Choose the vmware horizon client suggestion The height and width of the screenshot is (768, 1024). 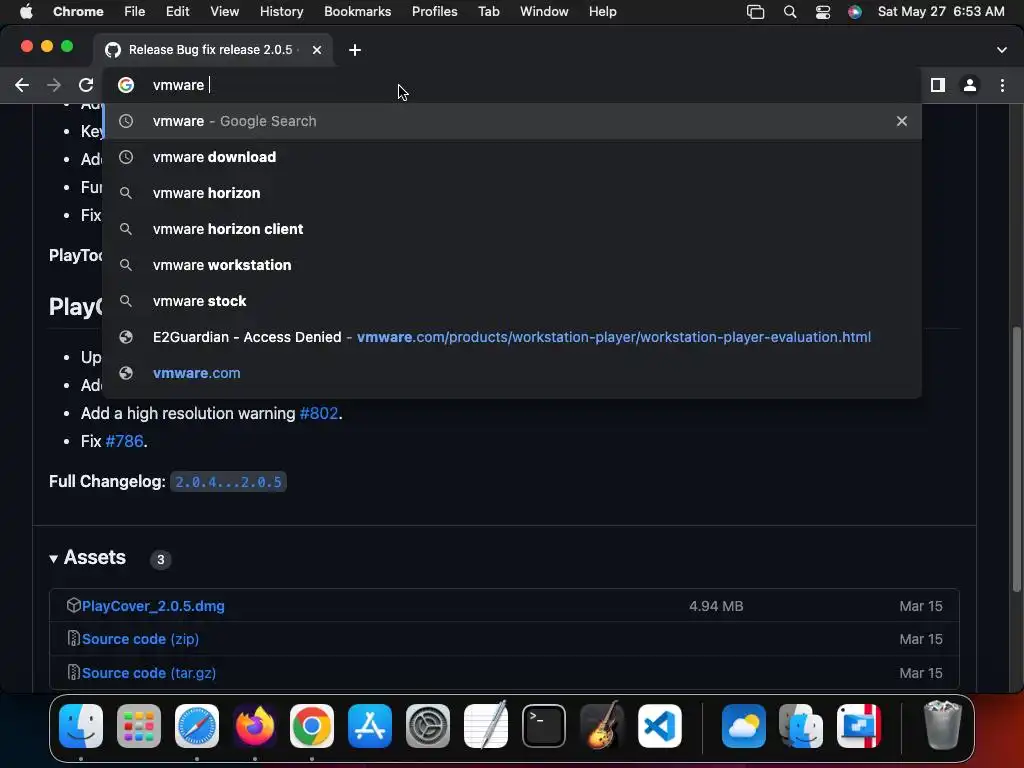tap(513, 229)
